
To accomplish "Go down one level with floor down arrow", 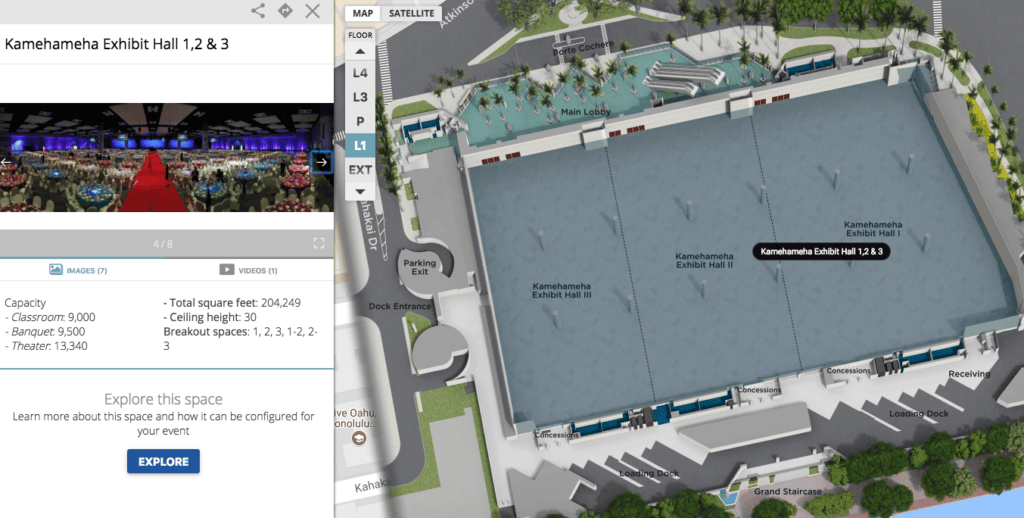I will point(360,191).
